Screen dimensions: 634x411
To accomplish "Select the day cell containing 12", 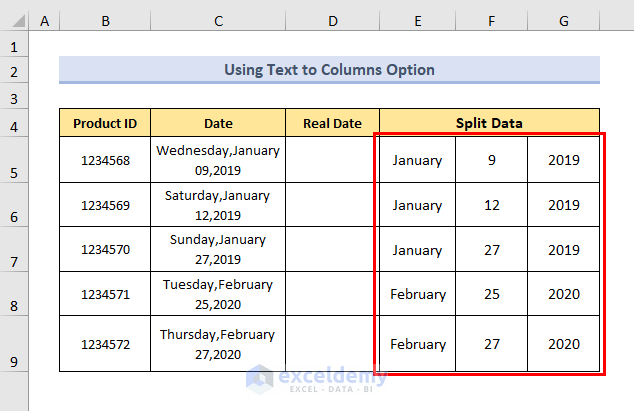I will click(491, 205).
